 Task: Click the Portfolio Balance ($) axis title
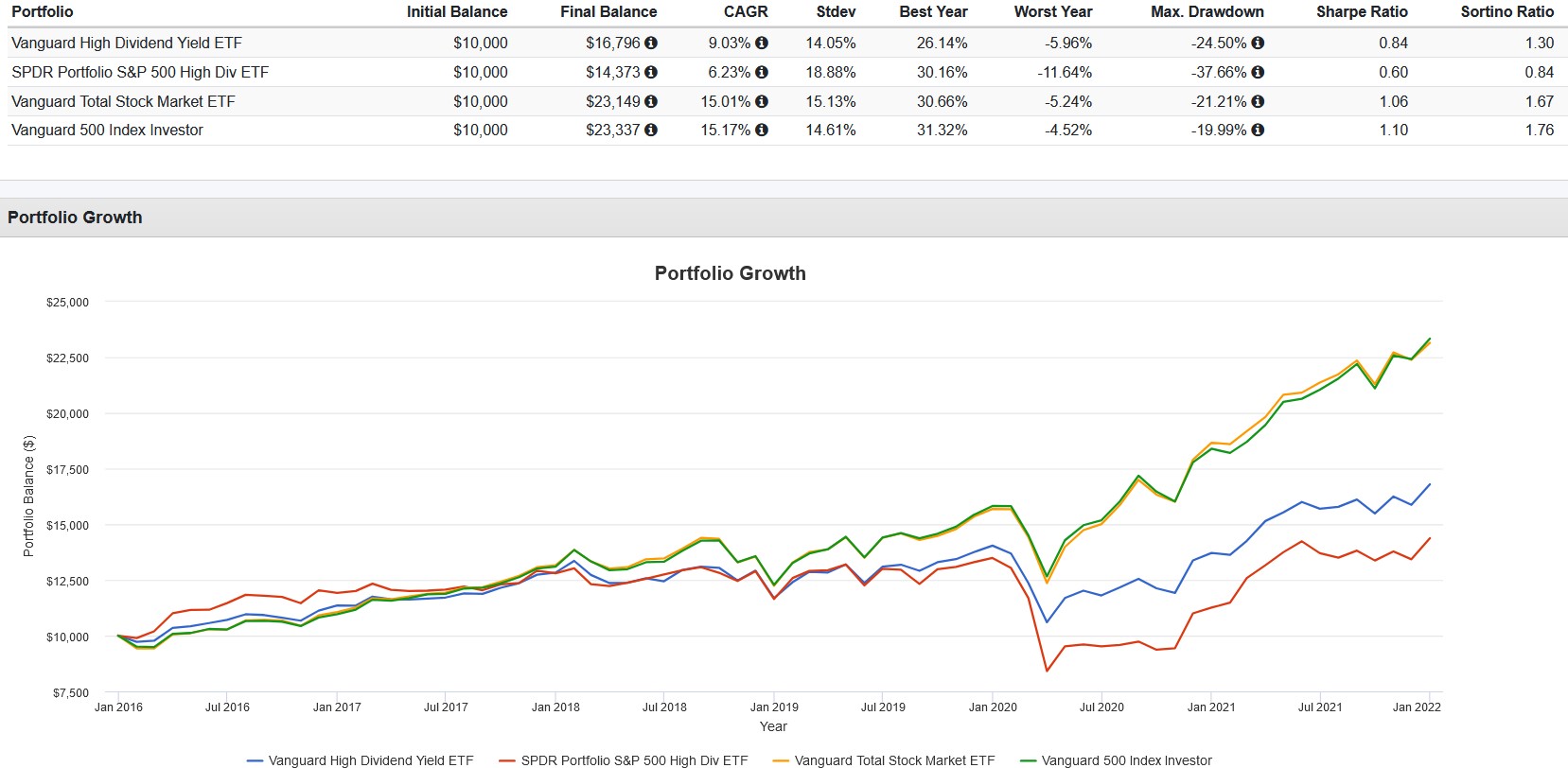[28, 496]
